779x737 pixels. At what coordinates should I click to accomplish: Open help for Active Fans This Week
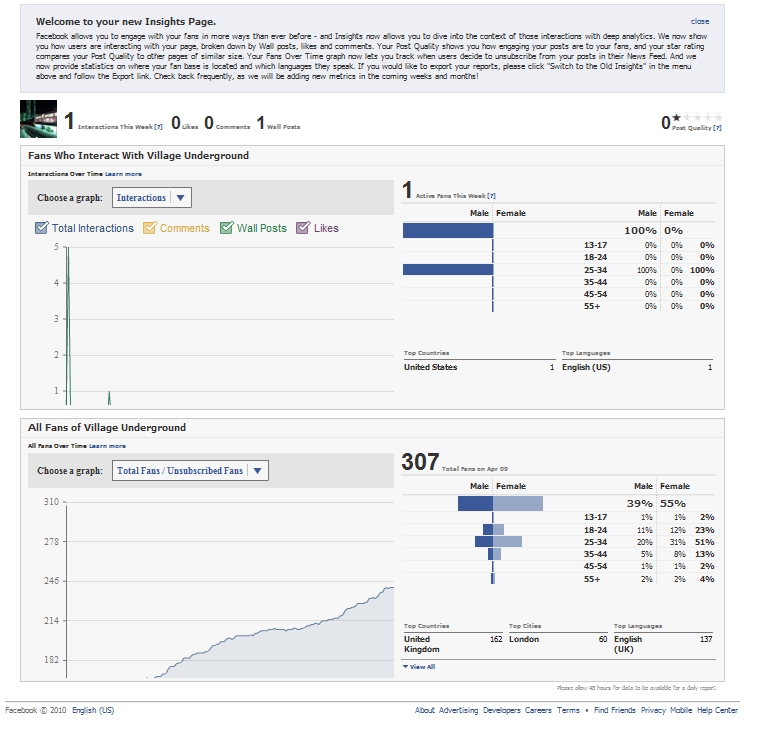click(491, 196)
